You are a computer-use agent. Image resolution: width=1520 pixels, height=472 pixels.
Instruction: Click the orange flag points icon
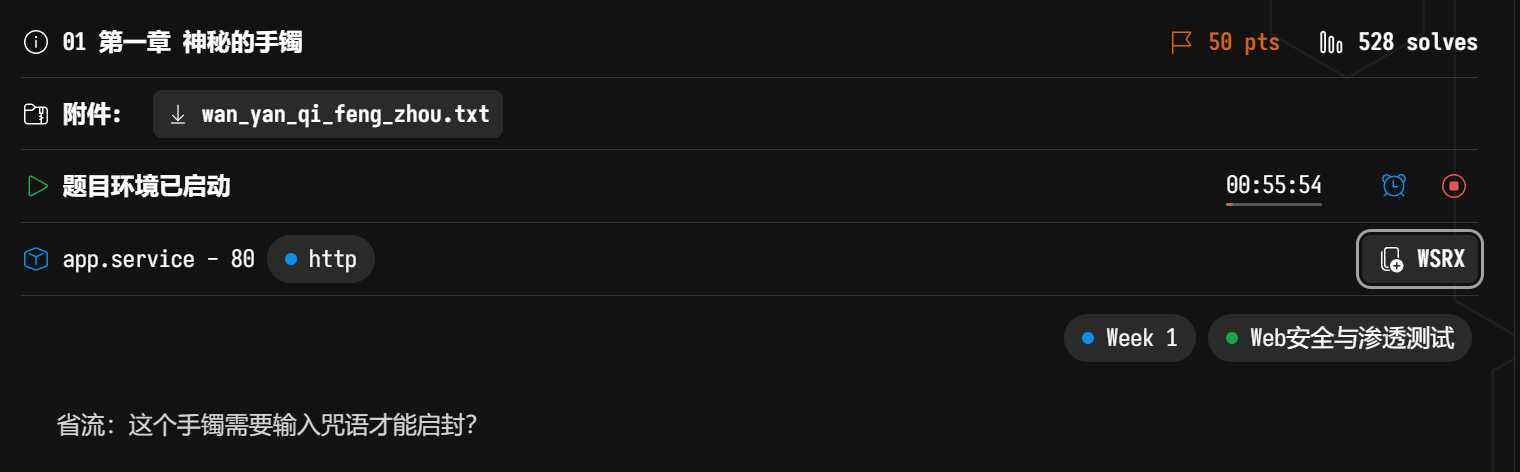click(1182, 42)
